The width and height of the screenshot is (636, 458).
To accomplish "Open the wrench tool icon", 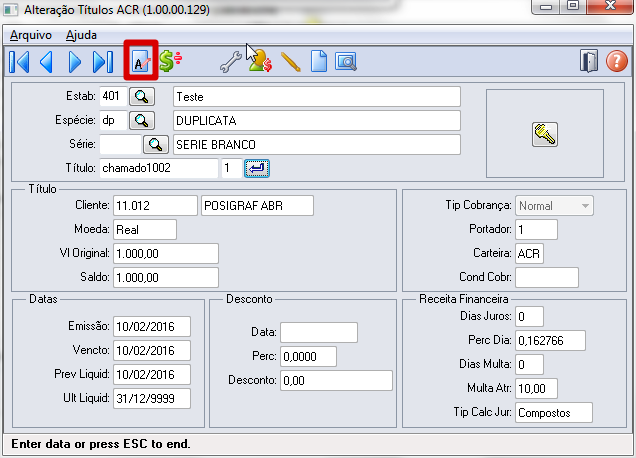I will coord(231,62).
